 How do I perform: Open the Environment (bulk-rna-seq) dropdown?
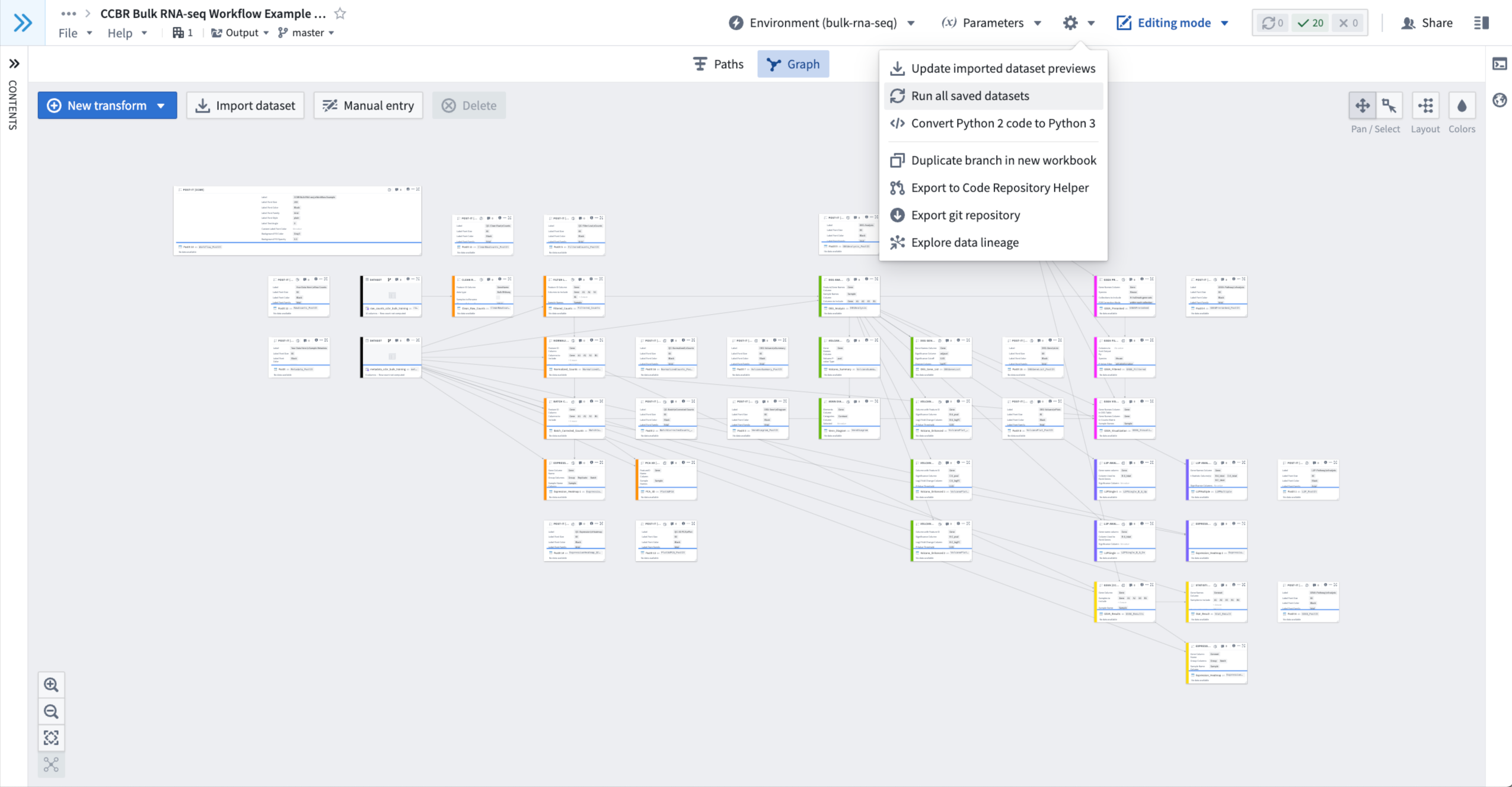(x=822, y=23)
